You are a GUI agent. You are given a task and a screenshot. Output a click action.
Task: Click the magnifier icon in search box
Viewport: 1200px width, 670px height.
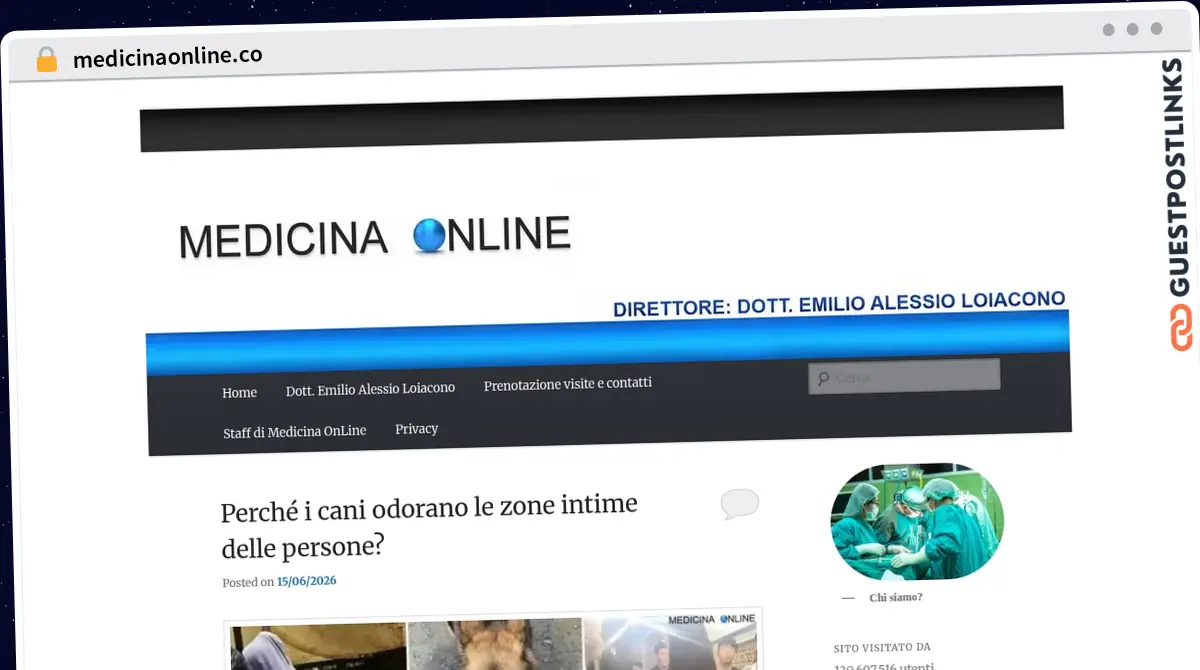[x=823, y=379]
